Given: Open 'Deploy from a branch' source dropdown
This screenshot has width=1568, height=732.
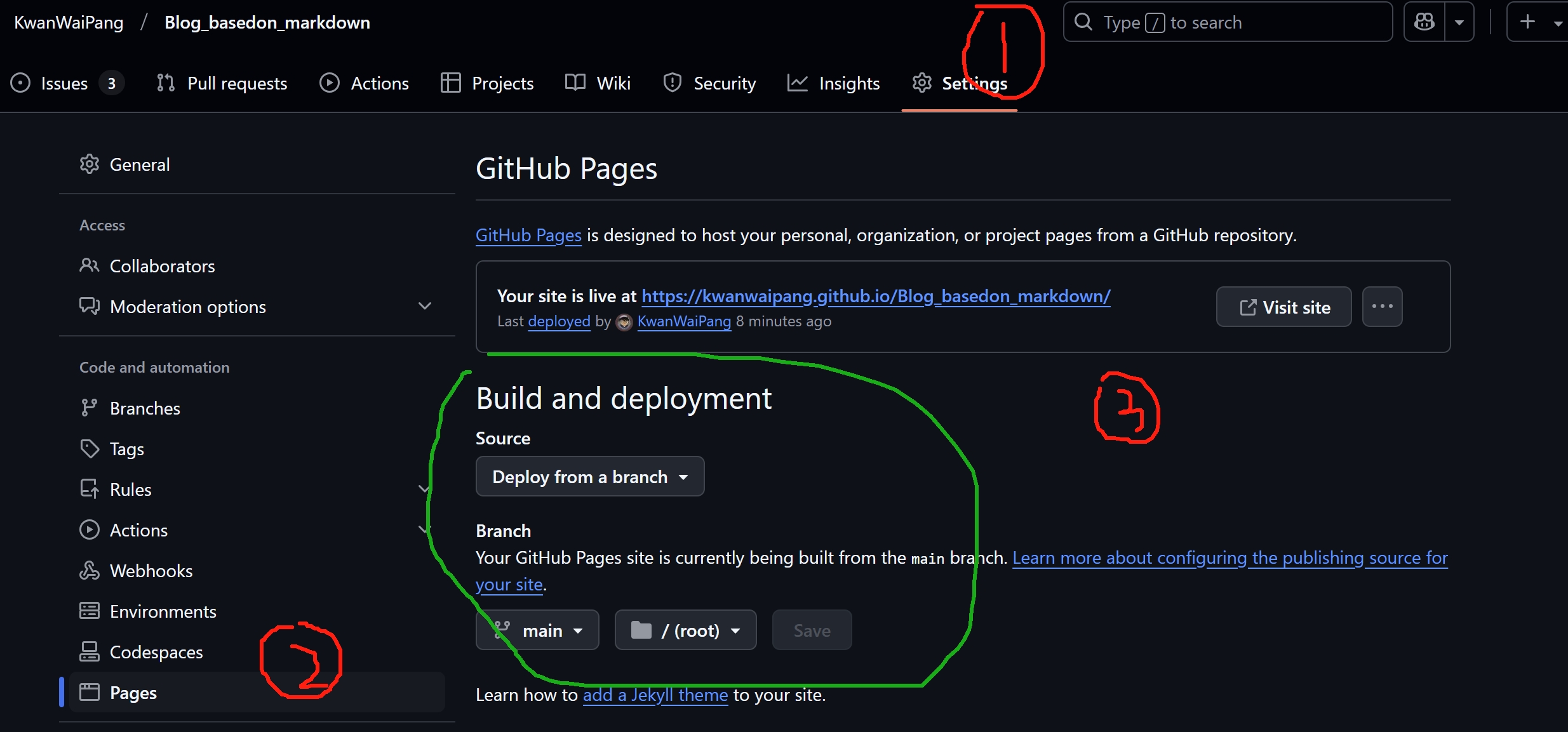Looking at the screenshot, I should (590, 476).
